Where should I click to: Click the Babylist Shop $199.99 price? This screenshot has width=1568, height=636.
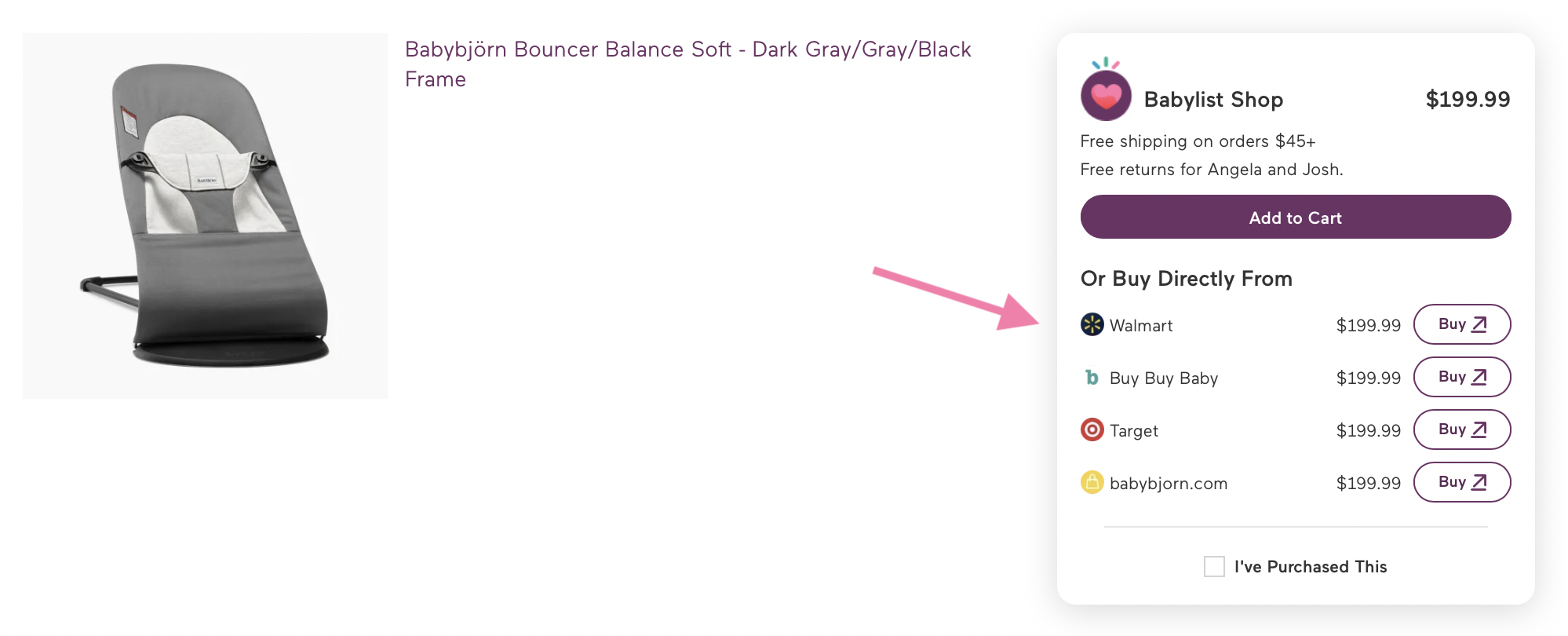point(1468,100)
